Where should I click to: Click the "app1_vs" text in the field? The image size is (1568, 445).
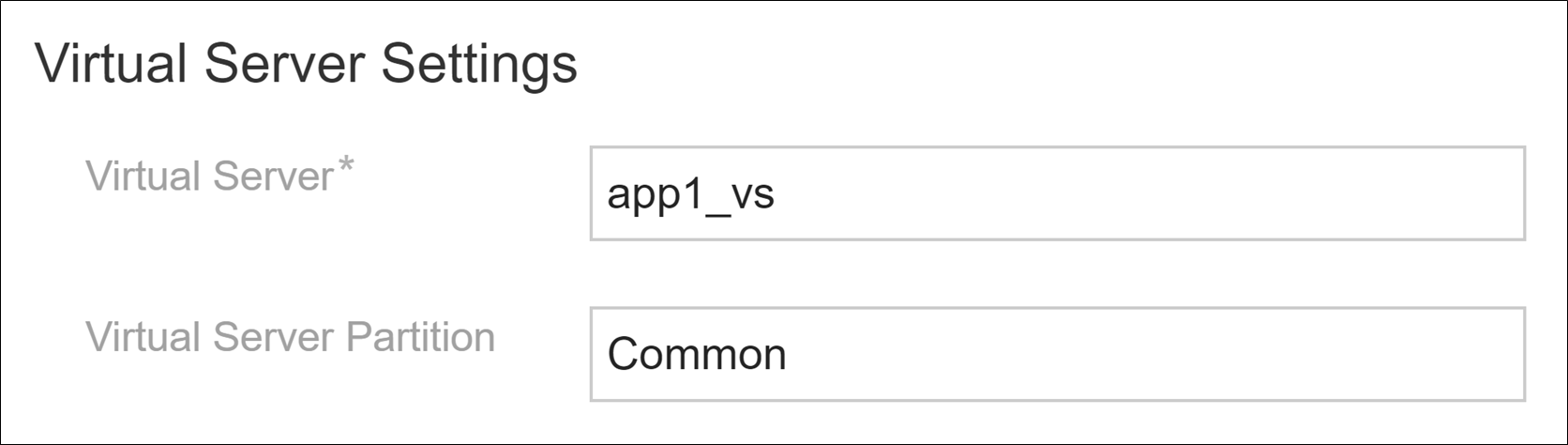(x=690, y=194)
